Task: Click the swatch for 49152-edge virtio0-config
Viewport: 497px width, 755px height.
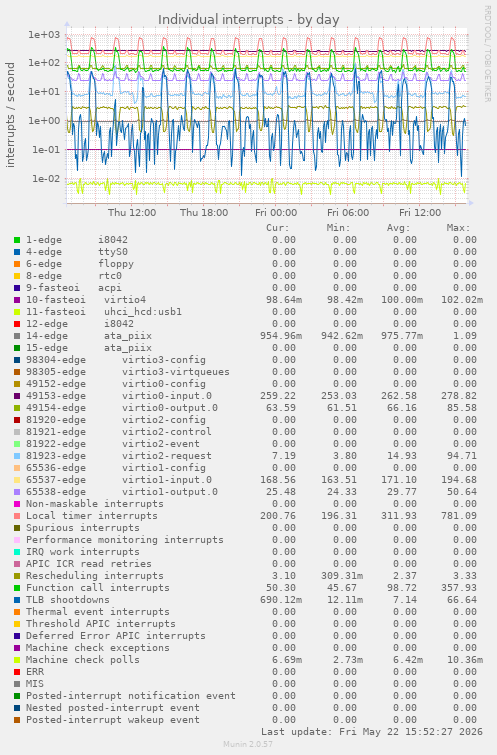Action: 17,384
